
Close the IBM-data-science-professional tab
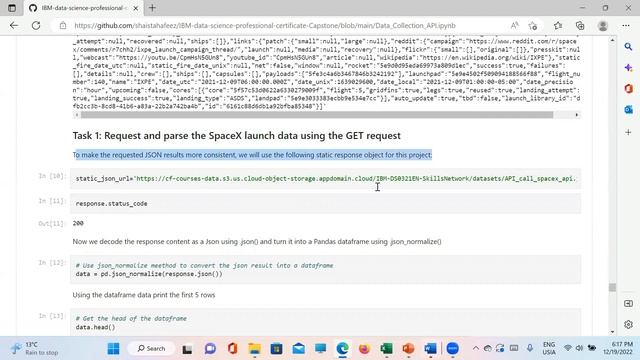coord(136,8)
